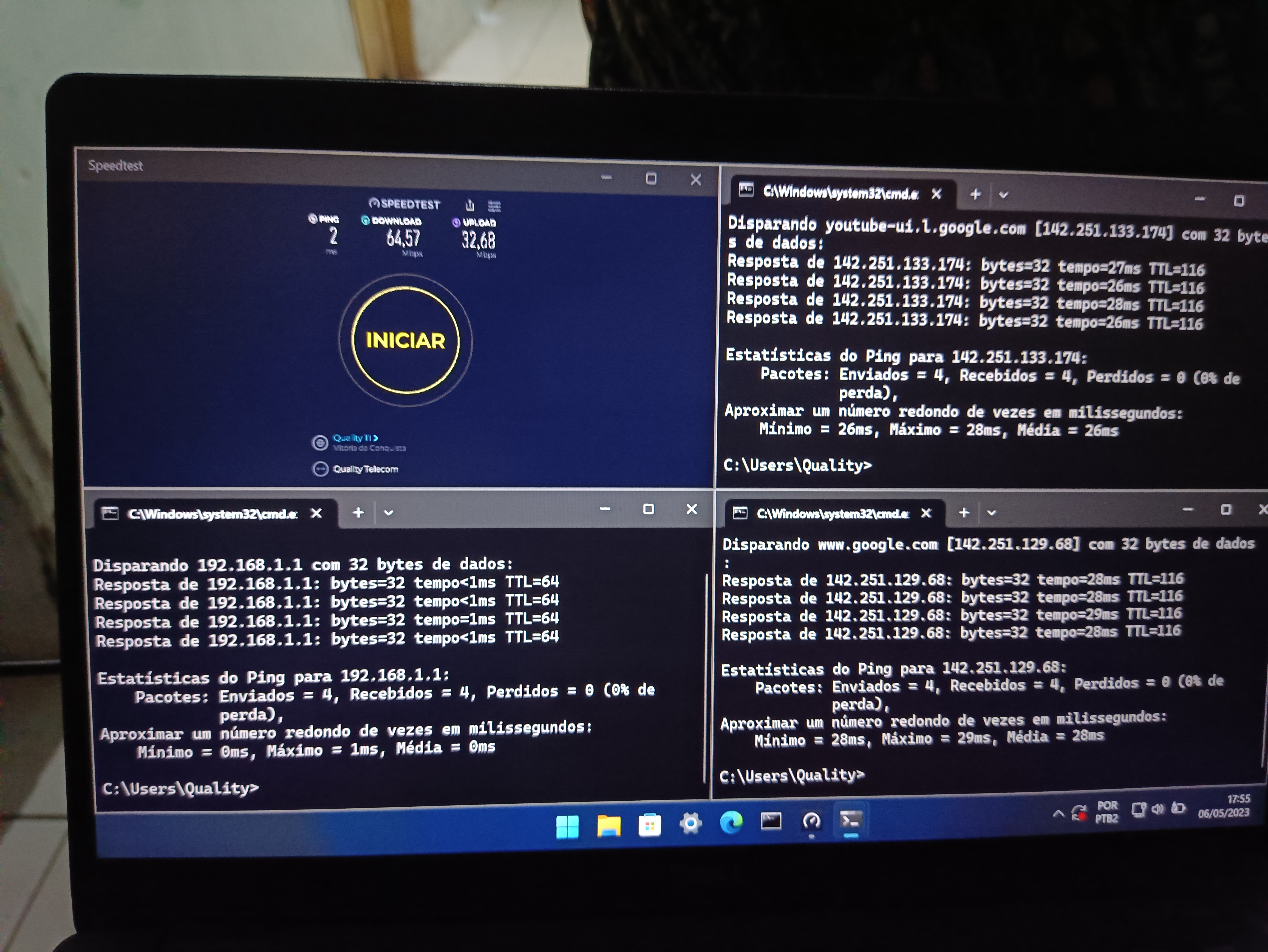Viewport: 1268px width, 952px height.
Task: Click the bottom-left terminal scrollbar
Action: click(x=705, y=676)
